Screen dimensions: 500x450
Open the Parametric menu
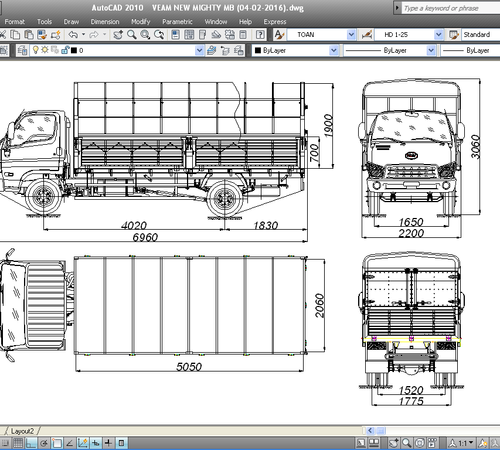[177, 22]
